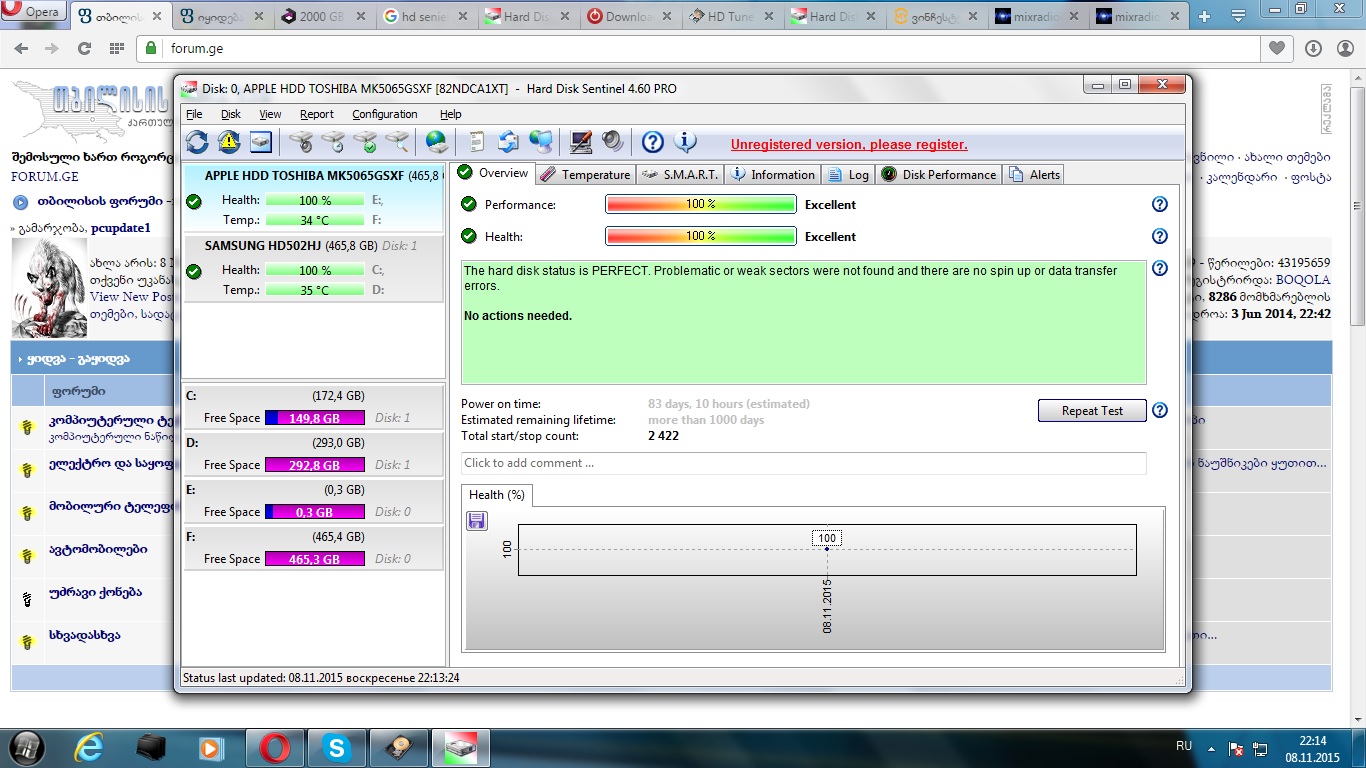
Task: Open the Disk menu
Action: [231, 114]
